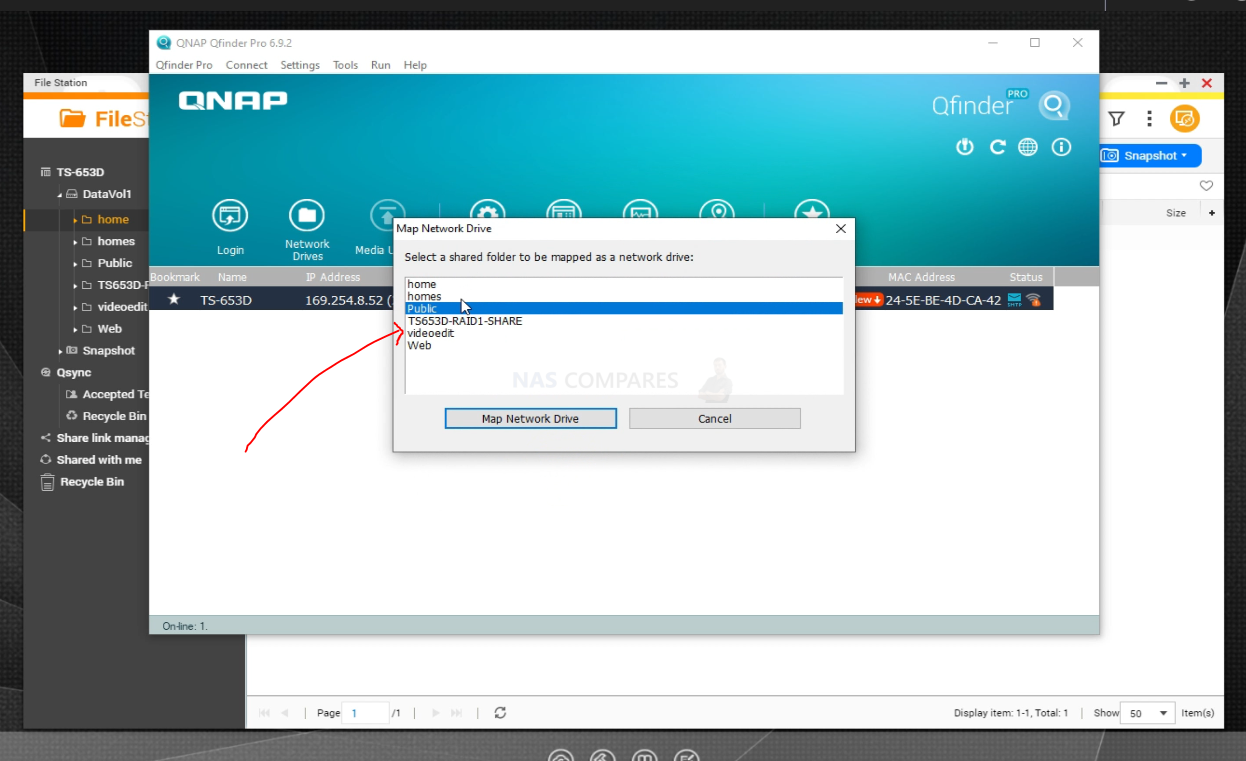Open the Tools menu
This screenshot has height=761, width=1246.
(x=345, y=65)
